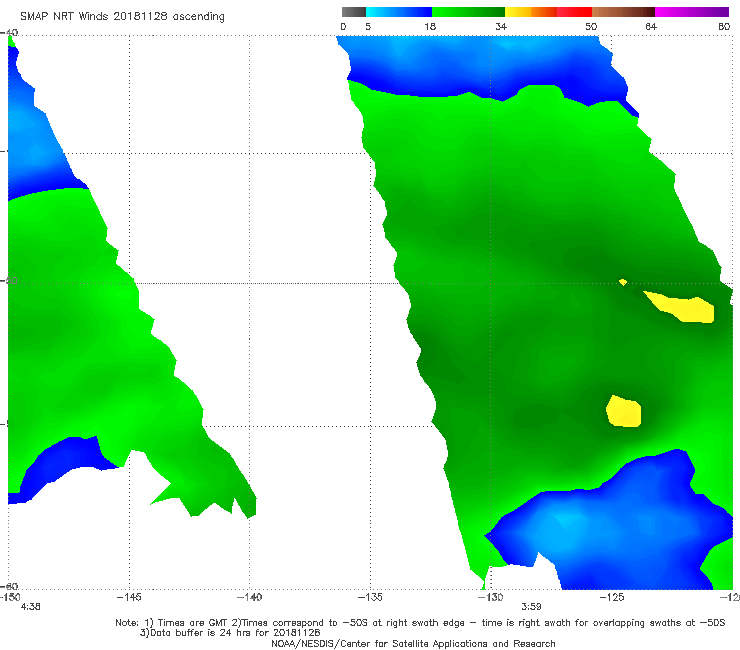
Task: Click the color bar label '50'
Action: click(591, 27)
